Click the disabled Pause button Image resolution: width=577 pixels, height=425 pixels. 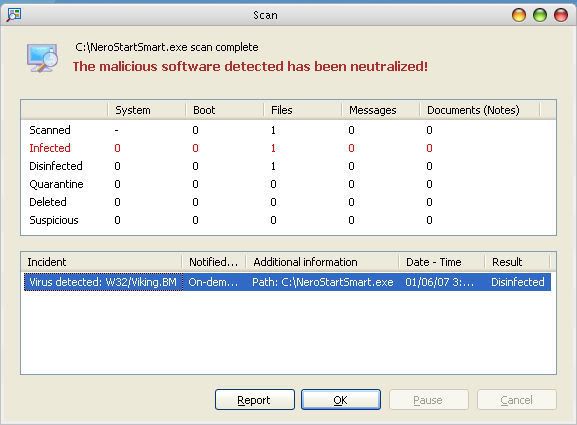(x=429, y=400)
